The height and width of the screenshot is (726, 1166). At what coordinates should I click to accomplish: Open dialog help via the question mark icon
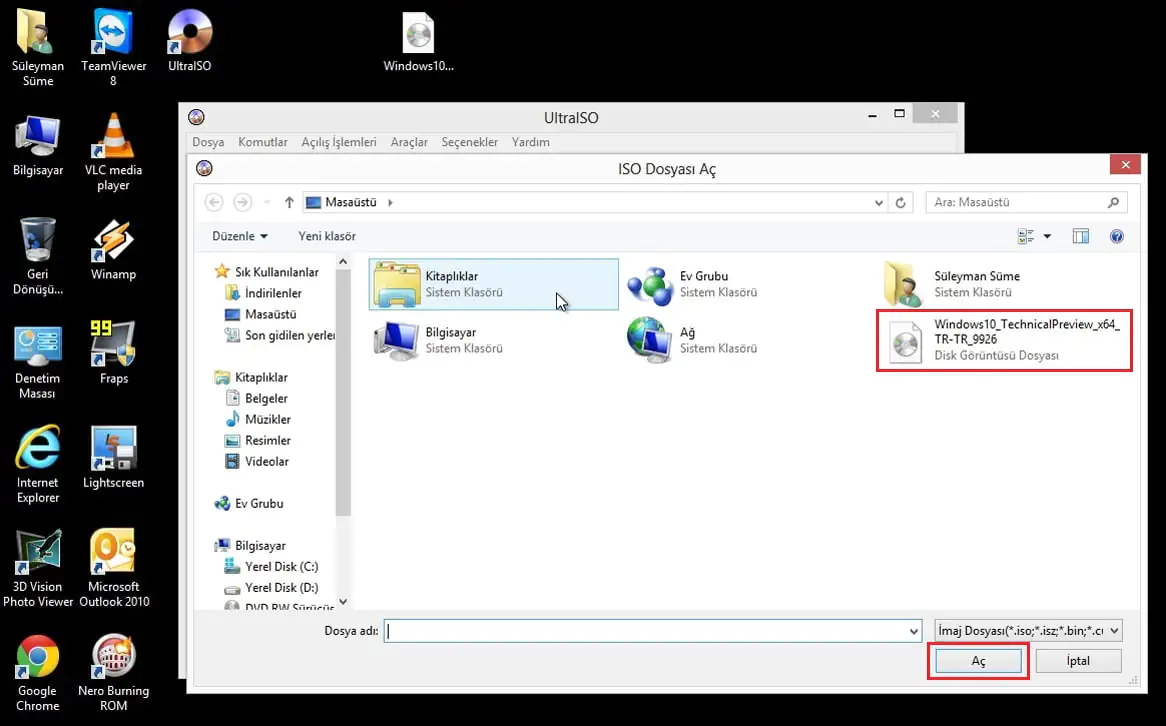[x=1117, y=236]
